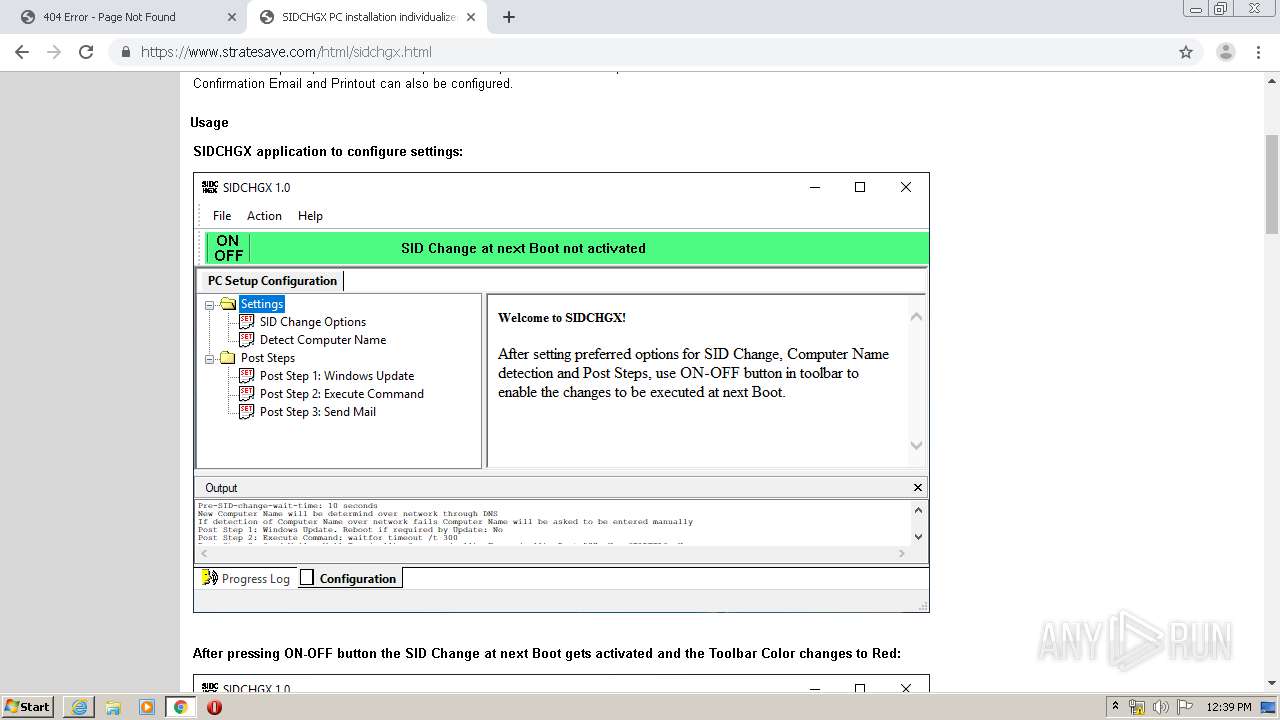The height and width of the screenshot is (720, 1280).
Task: Select SID Change Options tree item
Action: pos(313,322)
